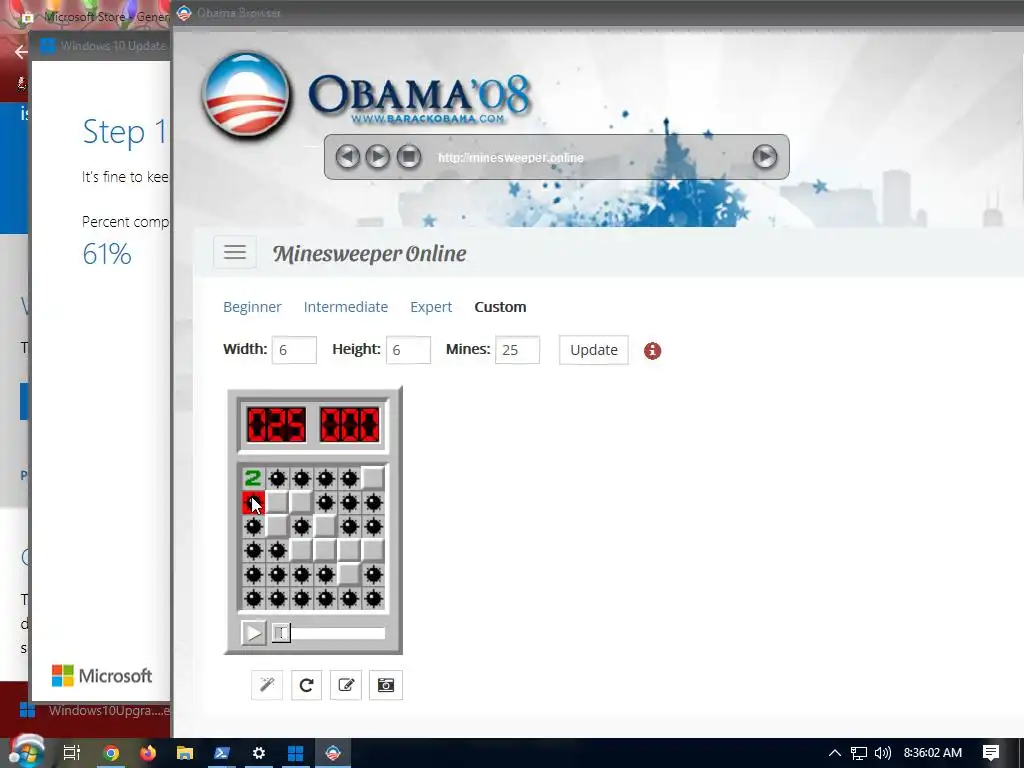Click the Step 1 heading in update window
This screenshot has width=1024, height=768.
[124, 131]
